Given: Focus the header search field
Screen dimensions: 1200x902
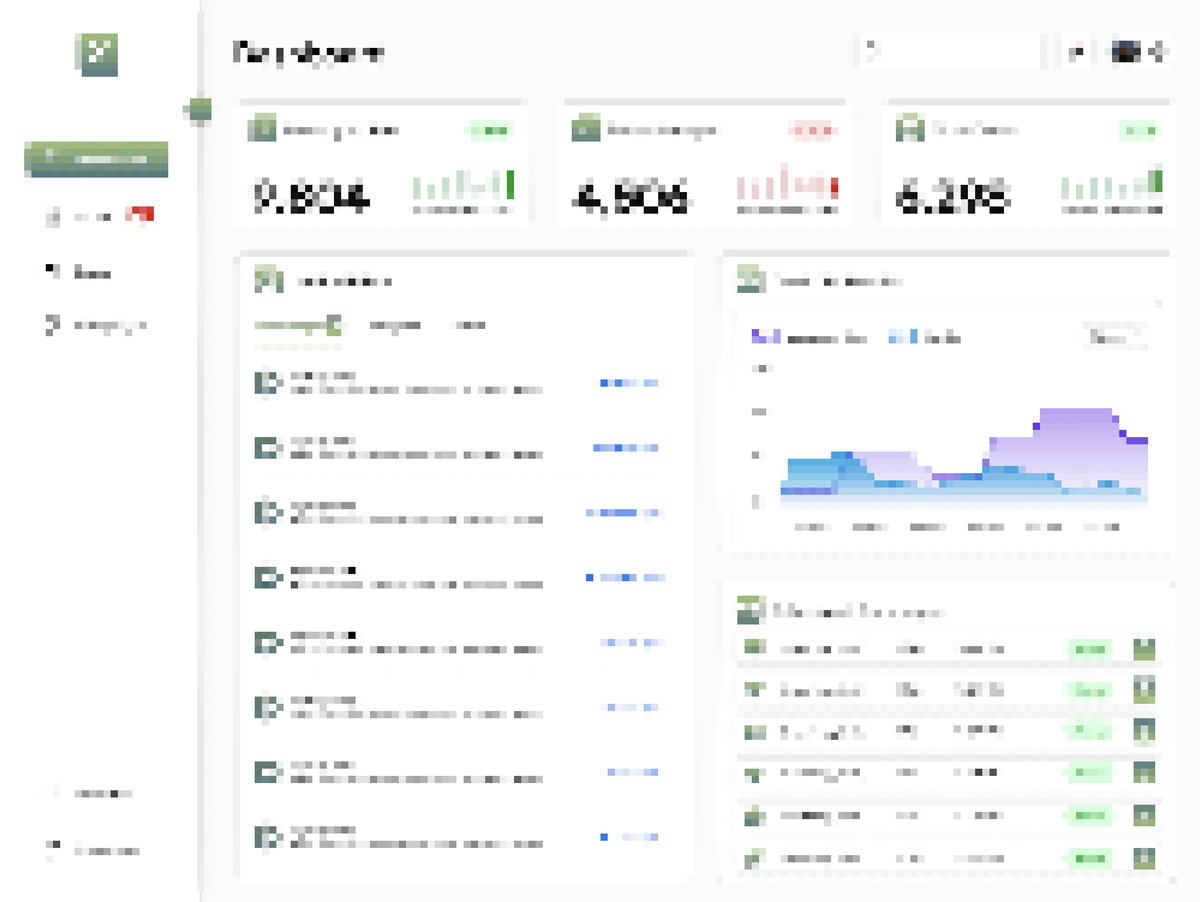Looking at the screenshot, I should tap(950, 52).
